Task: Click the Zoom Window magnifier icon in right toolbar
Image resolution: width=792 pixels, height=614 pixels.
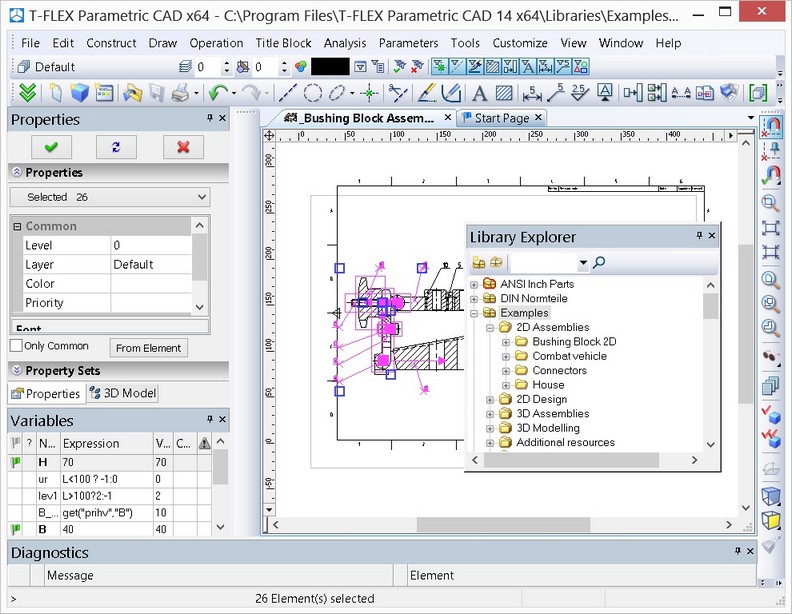Action: 770,203
